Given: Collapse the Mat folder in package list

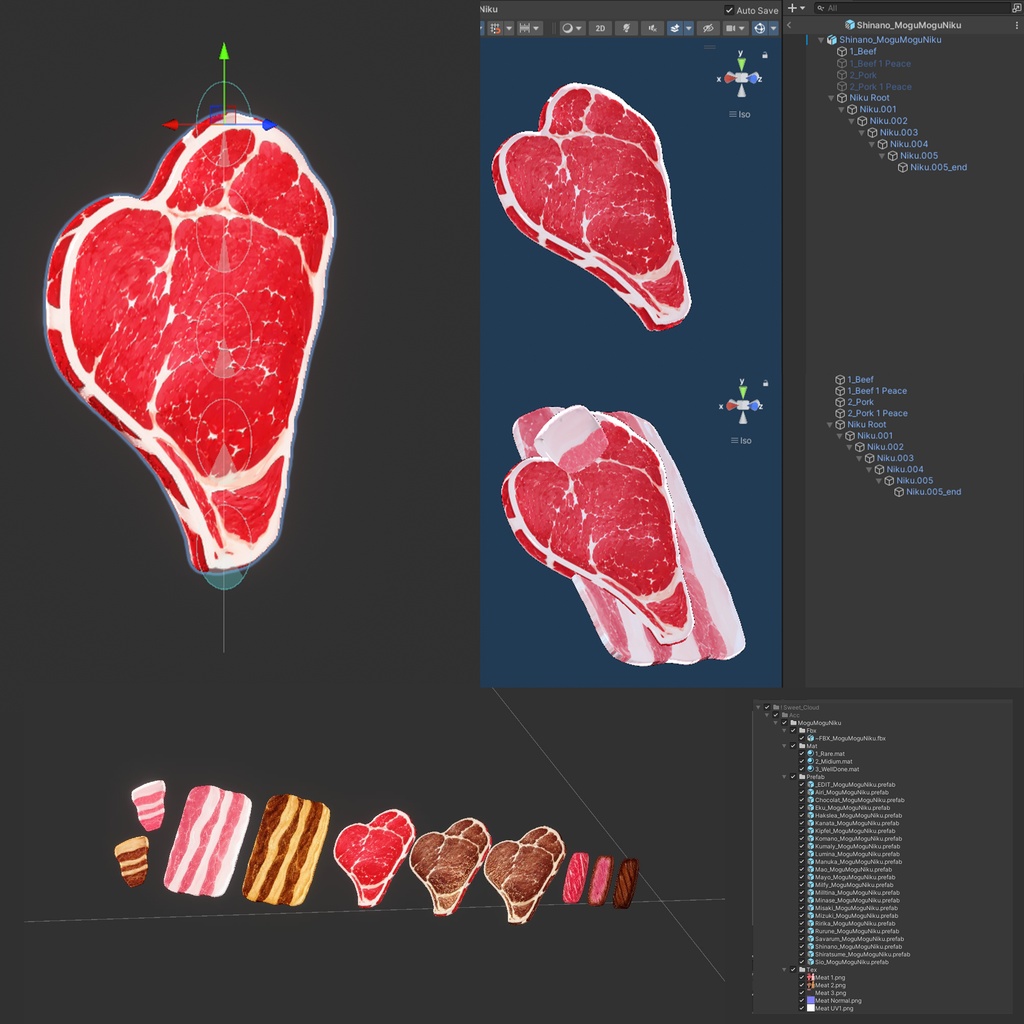Looking at the screenshot, I should pyautogui.click(x=784, y=746).
